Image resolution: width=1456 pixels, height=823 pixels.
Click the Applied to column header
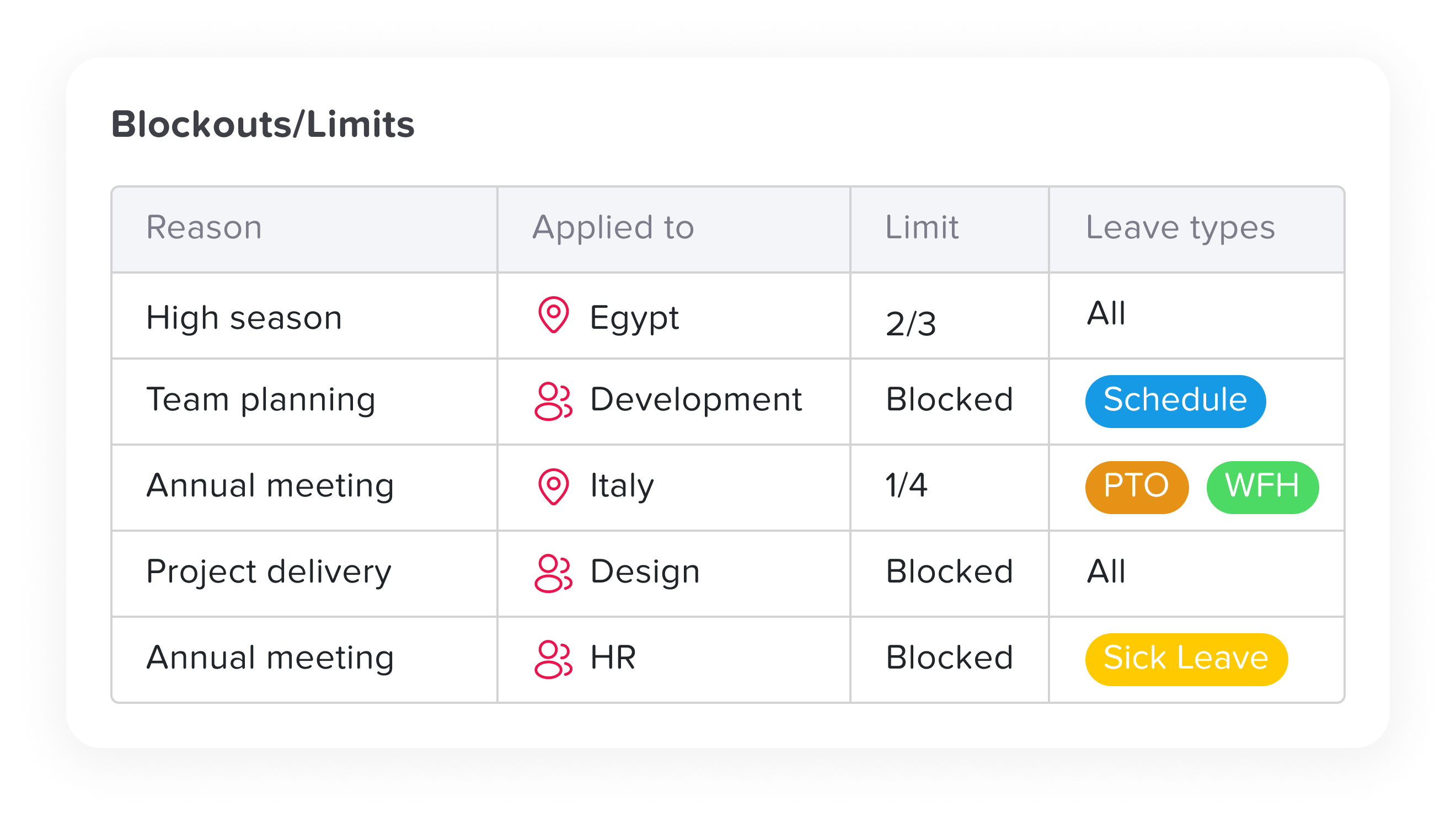pyautogui.click(x=613, y=228)
